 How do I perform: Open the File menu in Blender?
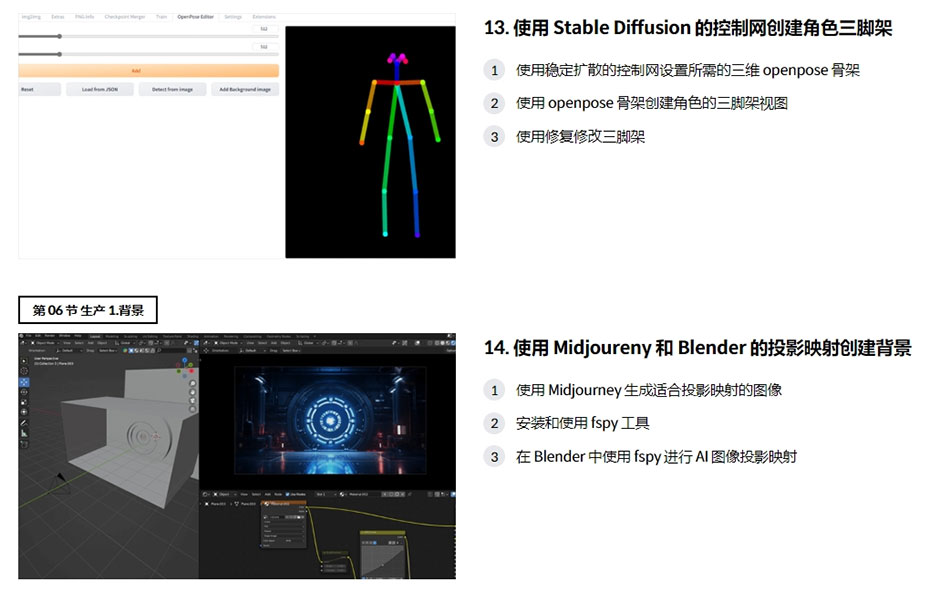click(x=30, y=336)
